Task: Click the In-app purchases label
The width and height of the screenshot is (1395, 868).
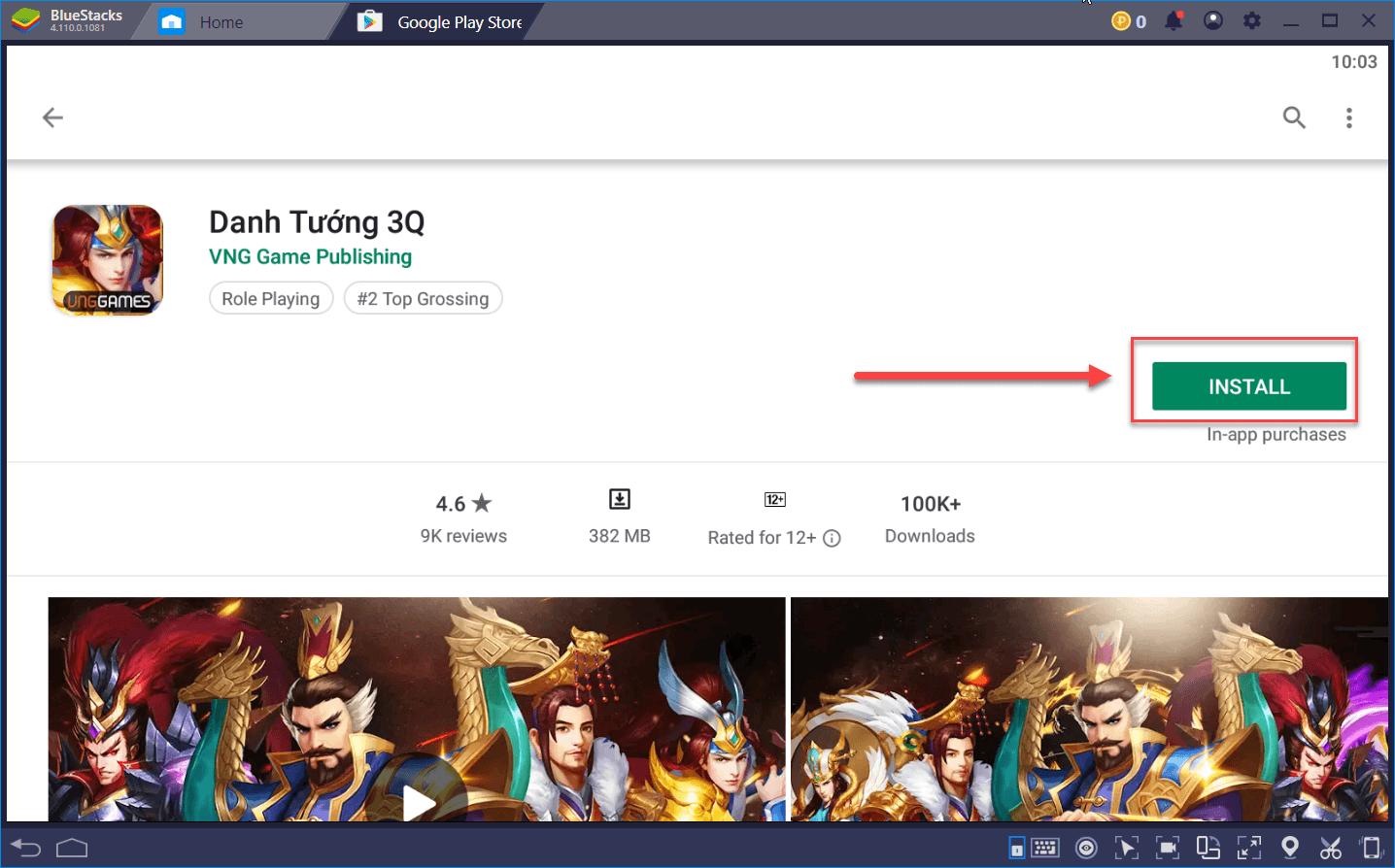Action: (1276, 434)
